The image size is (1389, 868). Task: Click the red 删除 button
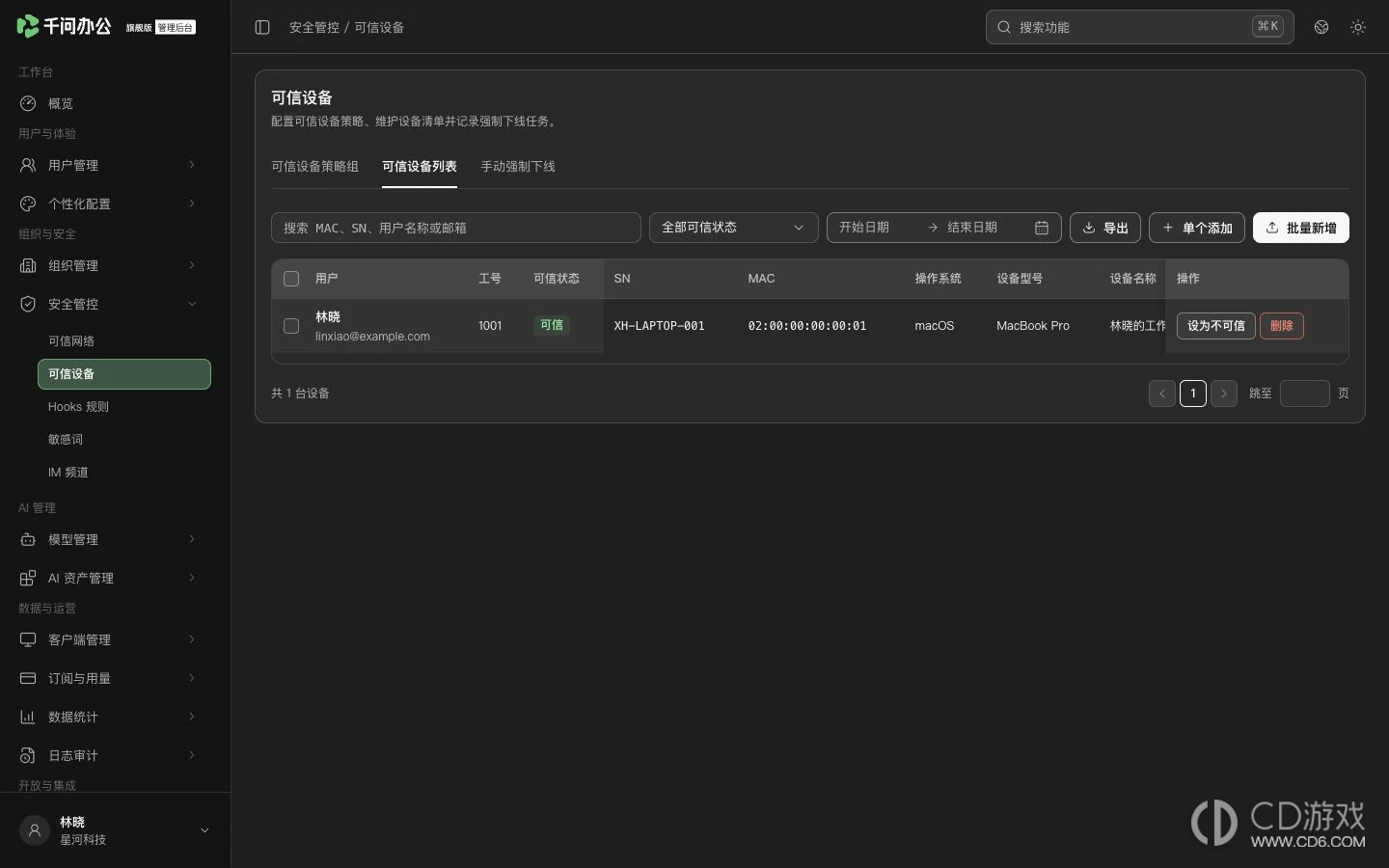point(1282,326)
